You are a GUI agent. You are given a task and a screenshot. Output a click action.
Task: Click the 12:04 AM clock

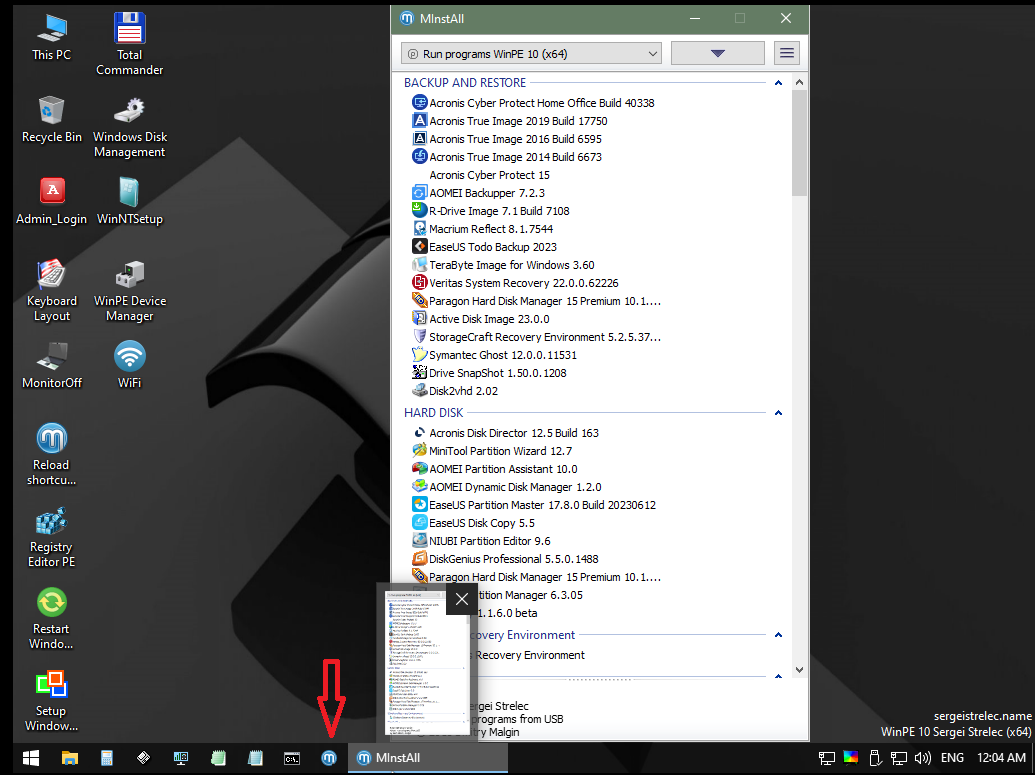pos(1001,758)
